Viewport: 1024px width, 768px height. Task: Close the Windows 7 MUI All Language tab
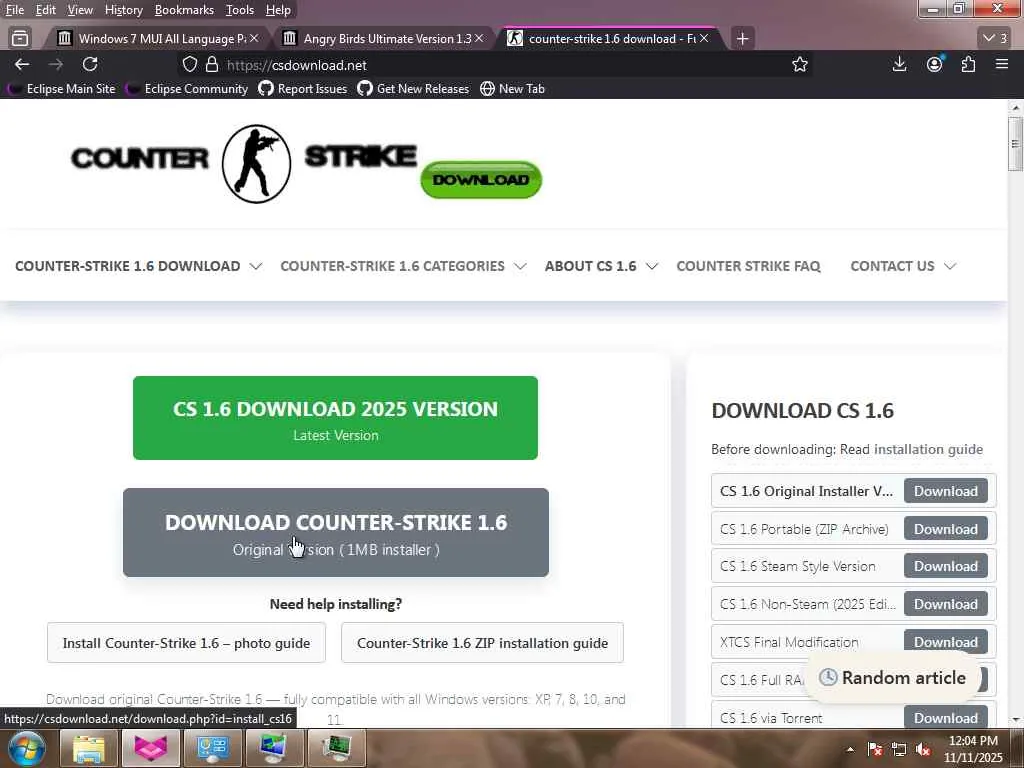[x=255, y=39]
